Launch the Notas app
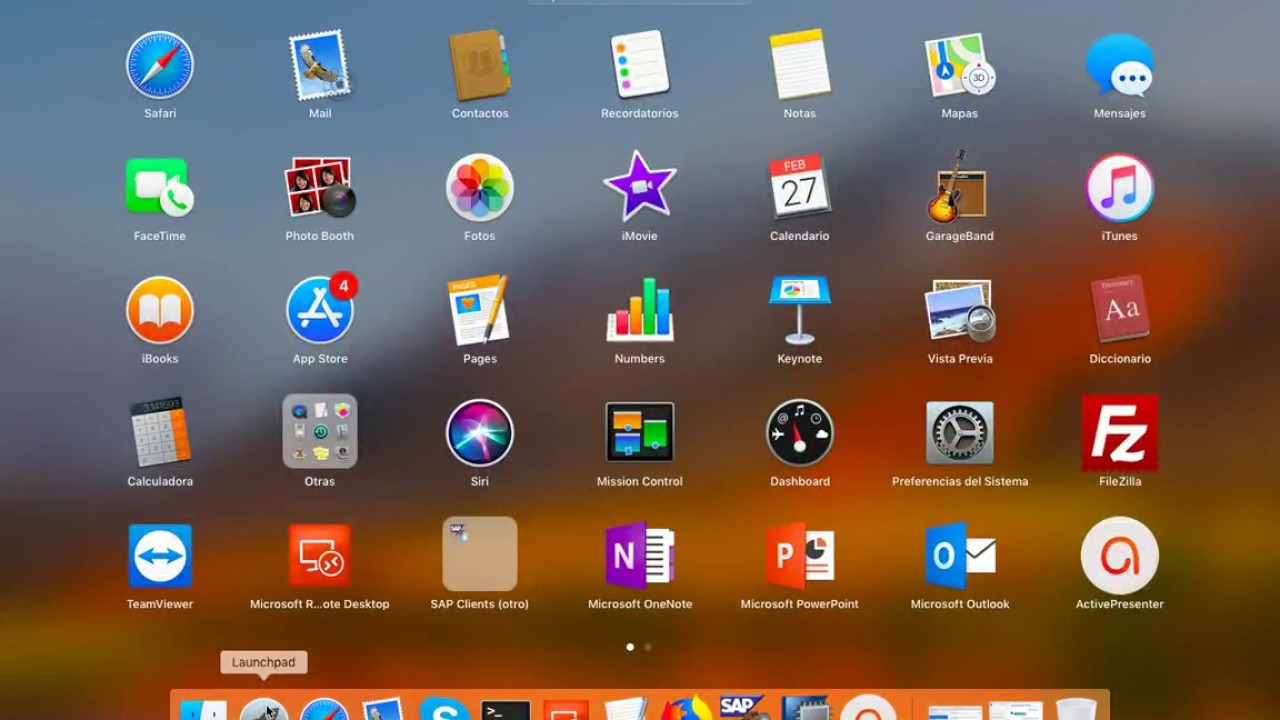1280x720 pixels. coord(800,66)
